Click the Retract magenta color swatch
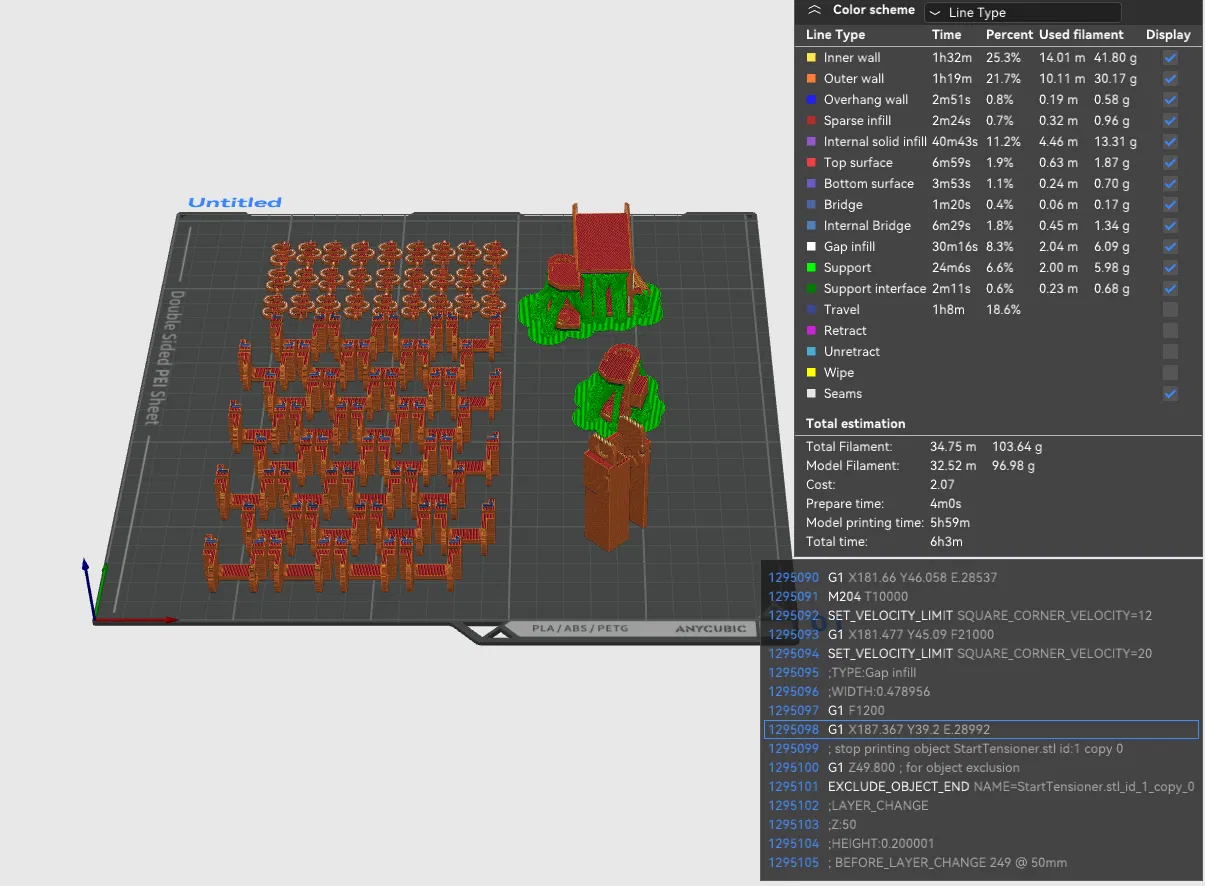This screenshot has width=1205, height=886. (x=812, y=331)
